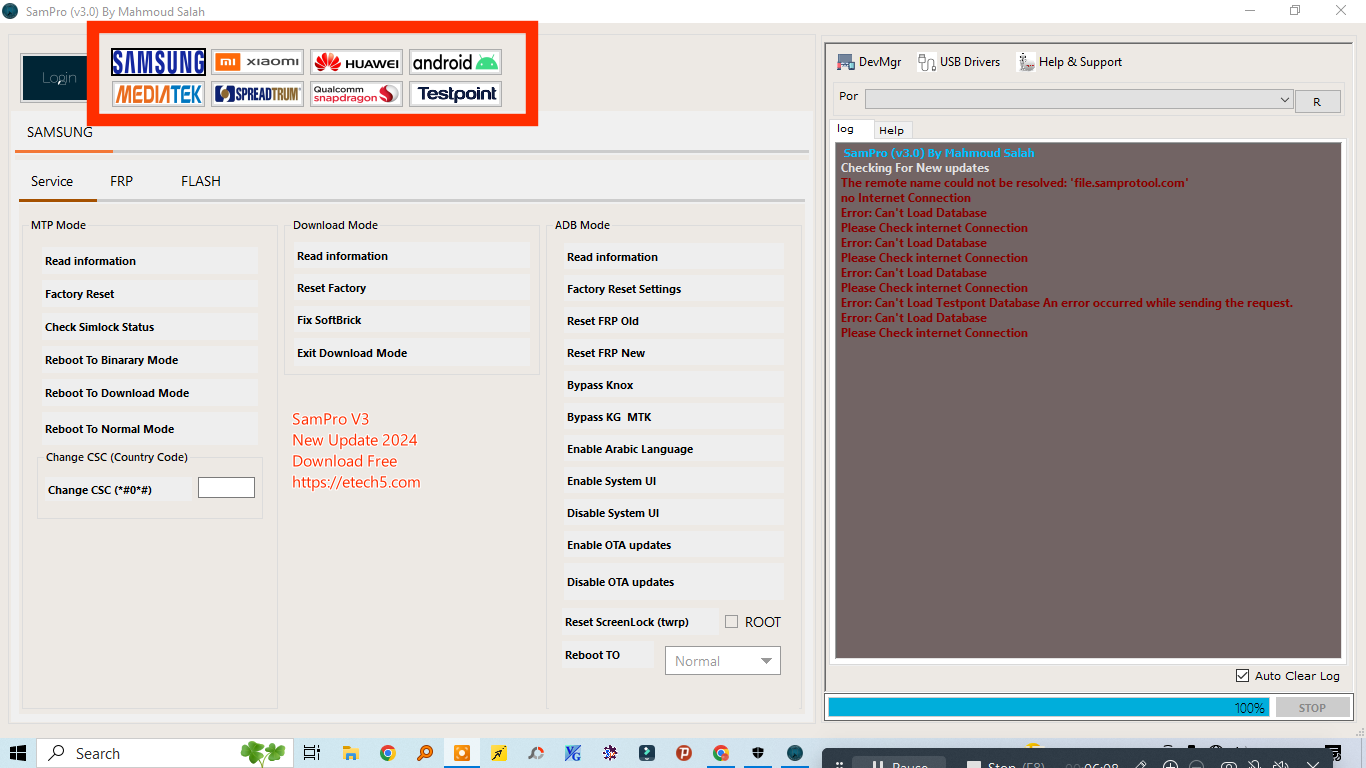
Task: Select the Qualcomm Snapdragon logo
Action: (x=356, y=94)
